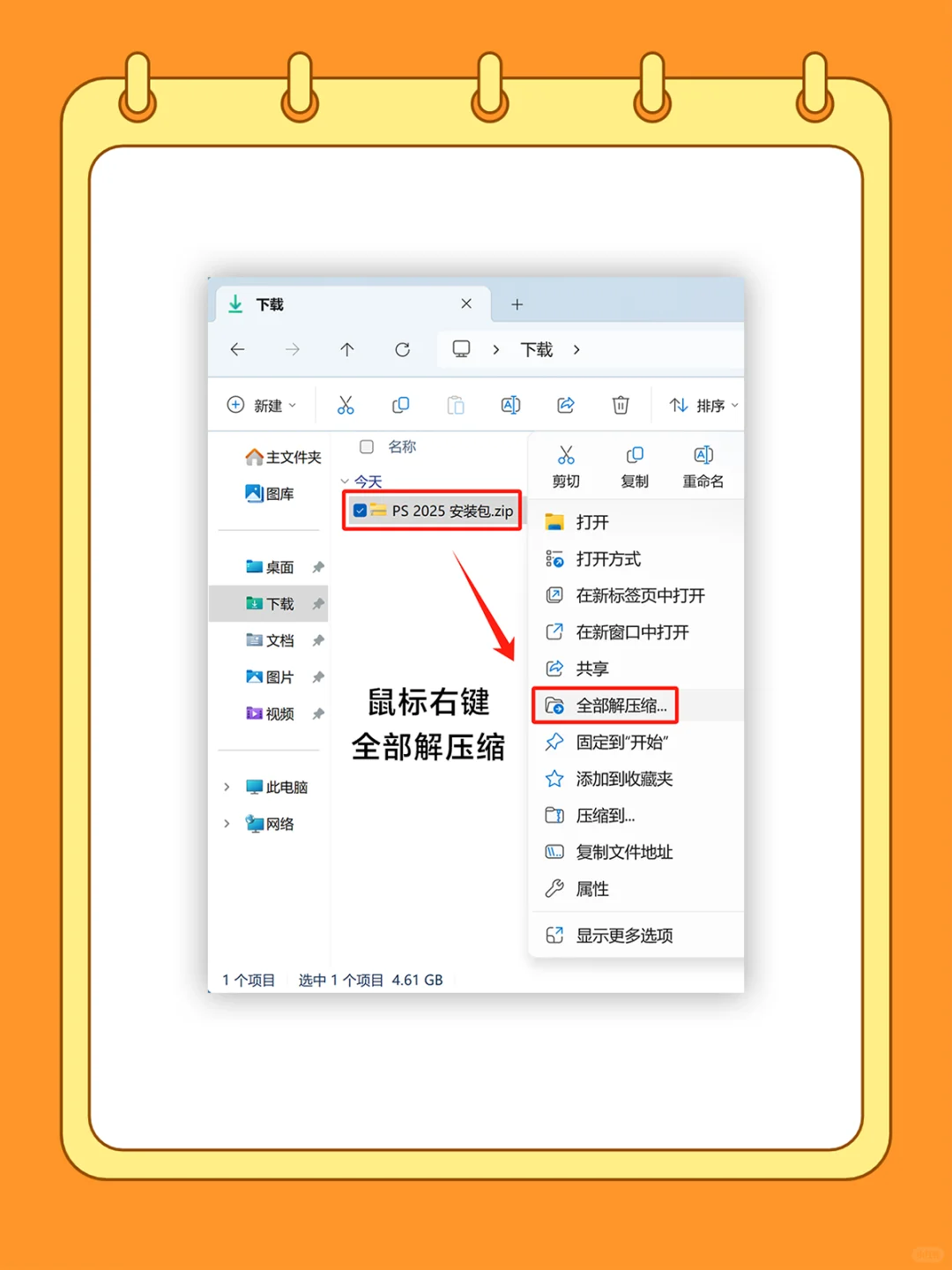952x1270 pixels.
Task: Select the Copy icon in the toolbar
Action: (400, 405)
